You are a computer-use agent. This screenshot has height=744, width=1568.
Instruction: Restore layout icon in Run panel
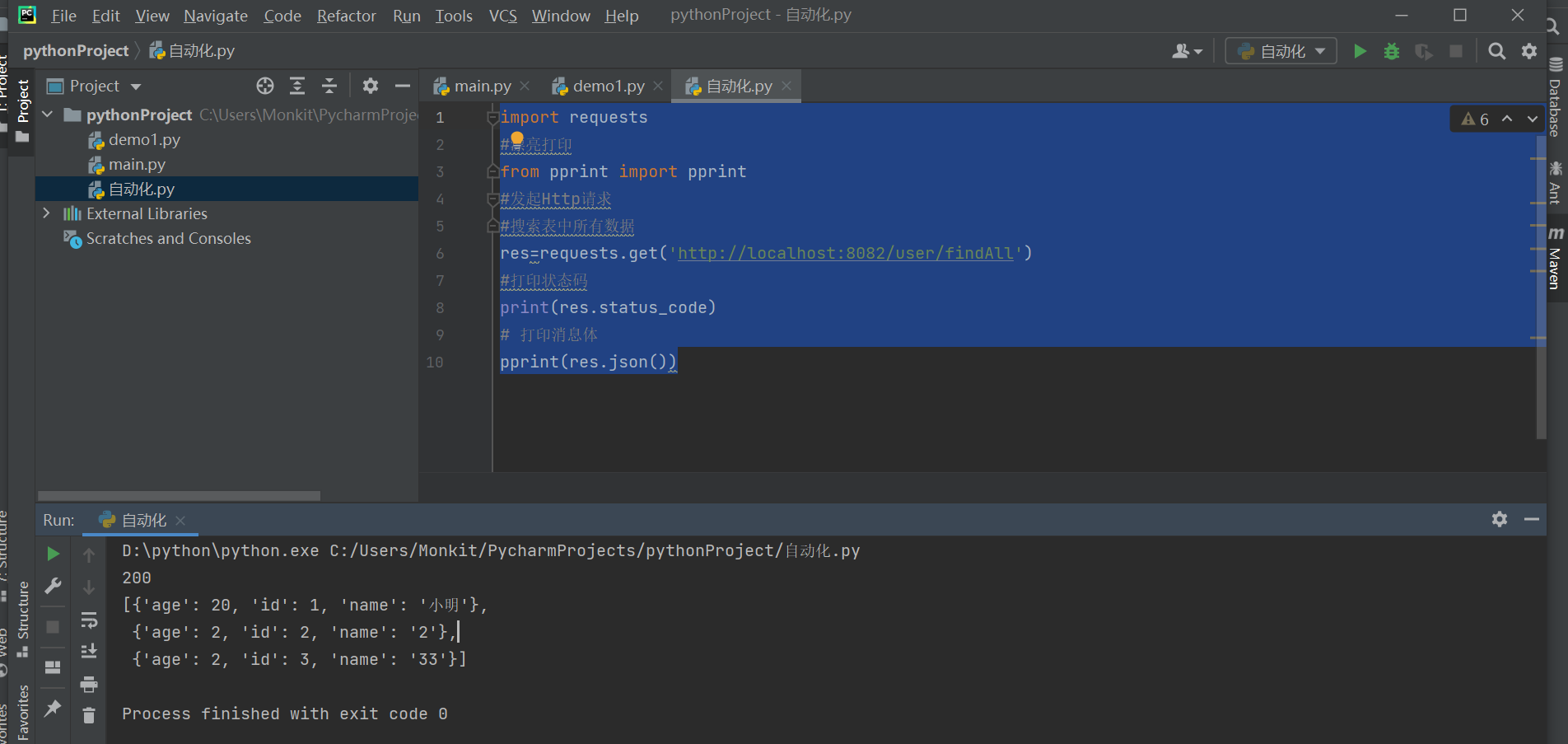pos(53,667)
